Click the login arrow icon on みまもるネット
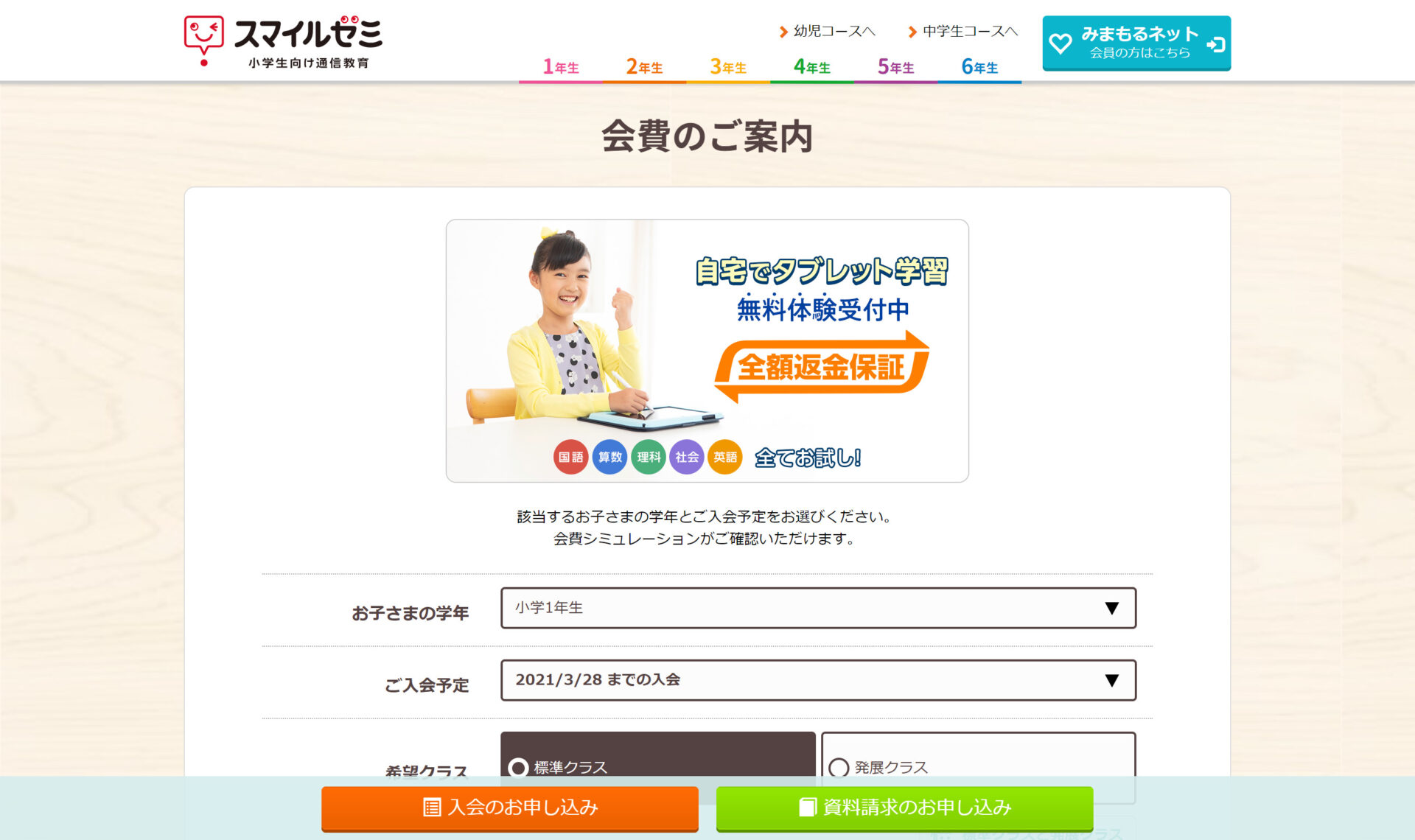Image resolution: width=1415 pixels, height=840 pixels. pos(1215,44)
